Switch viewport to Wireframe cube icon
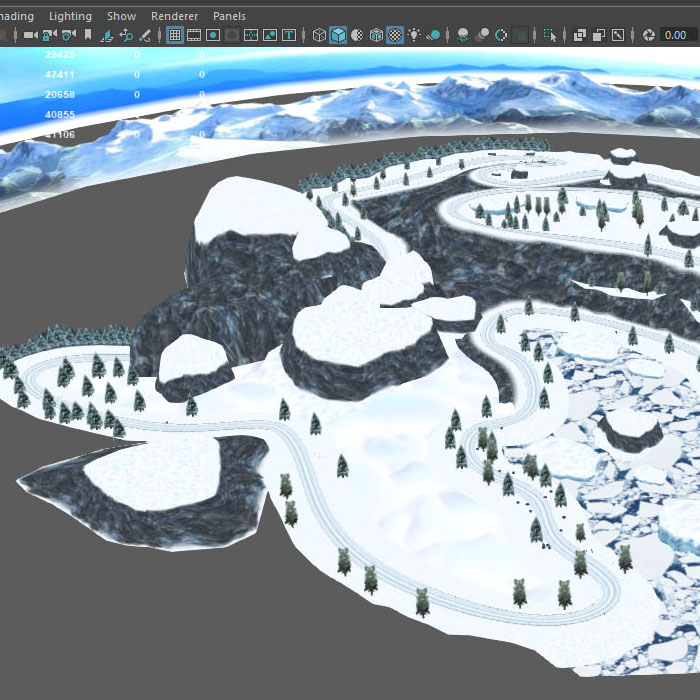The width and height of the screenshot is (700, 700). (319, 35)
